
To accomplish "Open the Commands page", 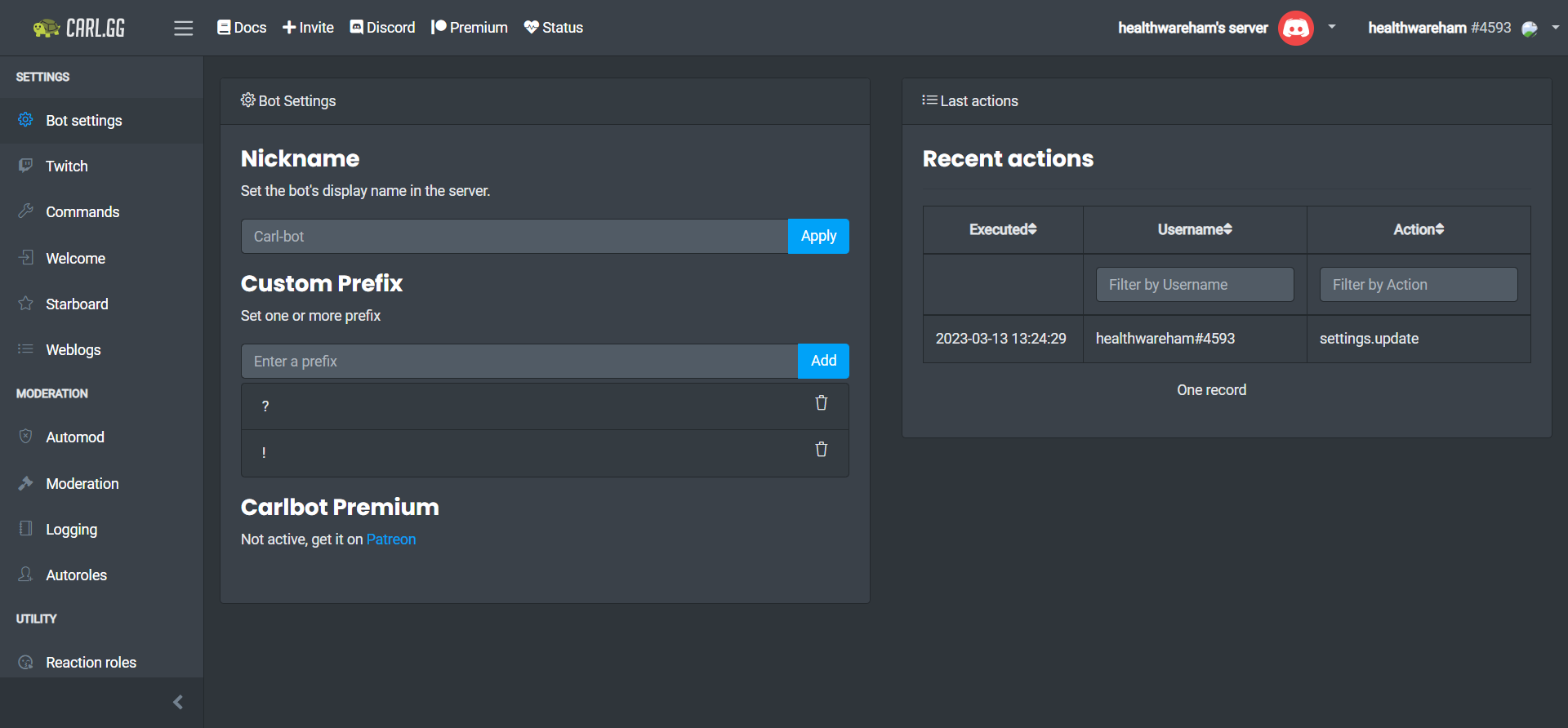I will [x=101, y=212].
